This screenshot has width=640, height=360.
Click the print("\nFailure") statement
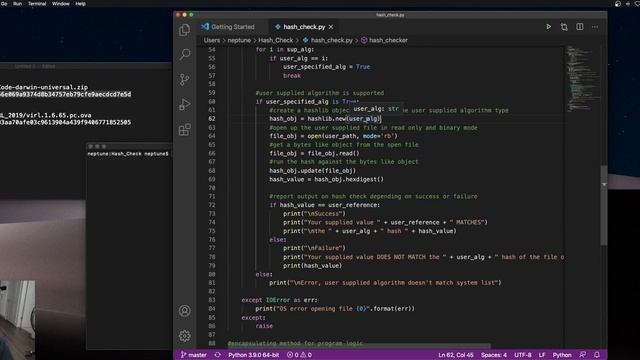(x=314, y=248)
